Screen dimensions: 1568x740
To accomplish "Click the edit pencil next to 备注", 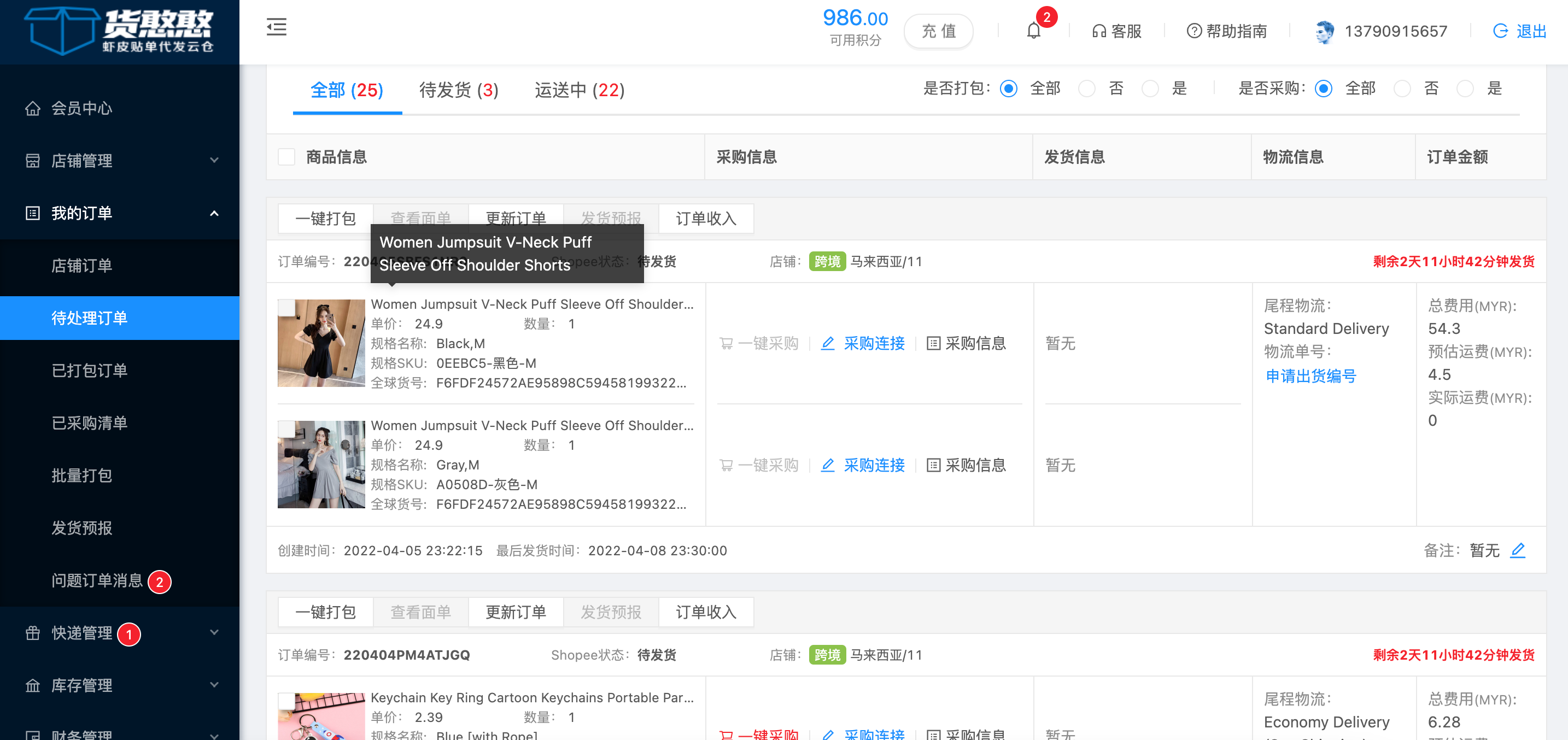I will (x=1518, y=550).
